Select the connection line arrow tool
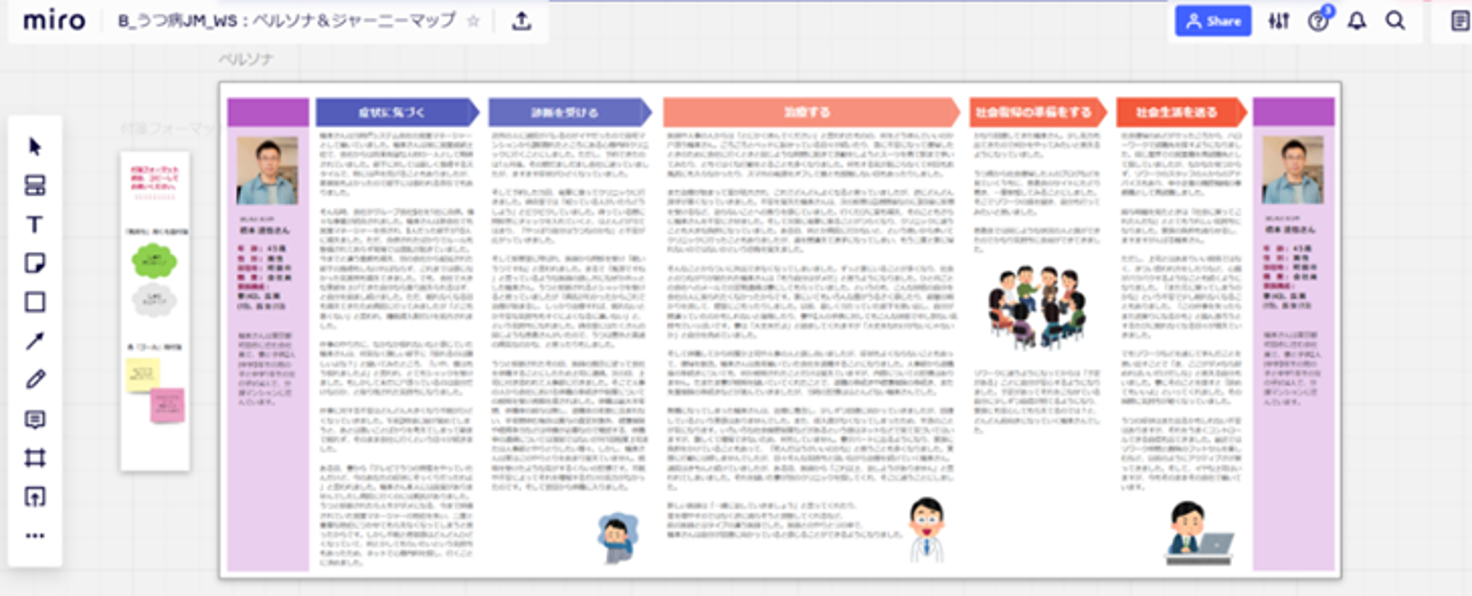 (x=35, y=341)
